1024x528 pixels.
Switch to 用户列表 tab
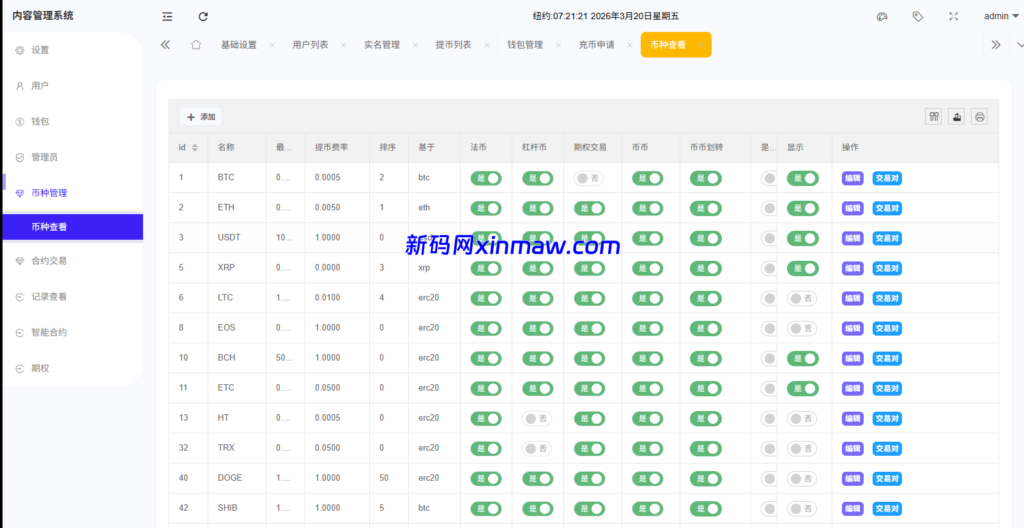(x=310, y=45)
